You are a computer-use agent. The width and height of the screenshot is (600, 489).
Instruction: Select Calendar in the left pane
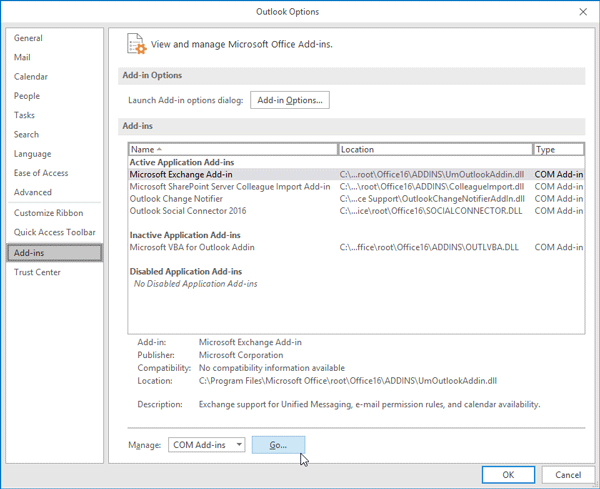pyautogui.click(x=31, y=77)
